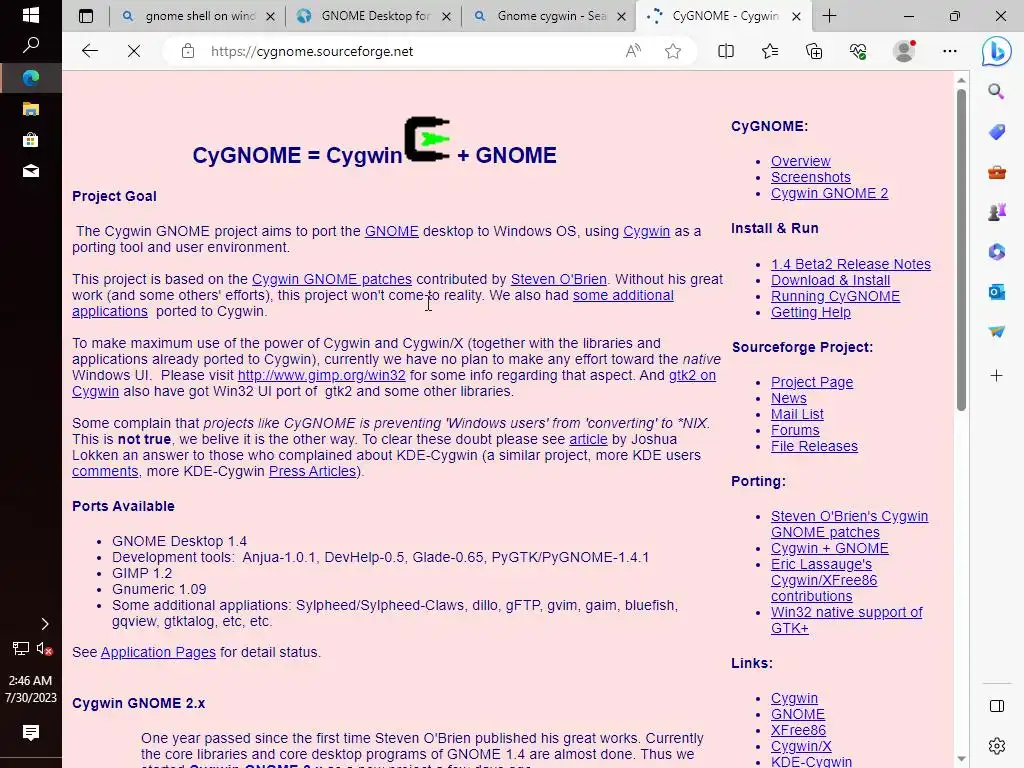
Task: Open the Overview link
Action: coord(800,161)
